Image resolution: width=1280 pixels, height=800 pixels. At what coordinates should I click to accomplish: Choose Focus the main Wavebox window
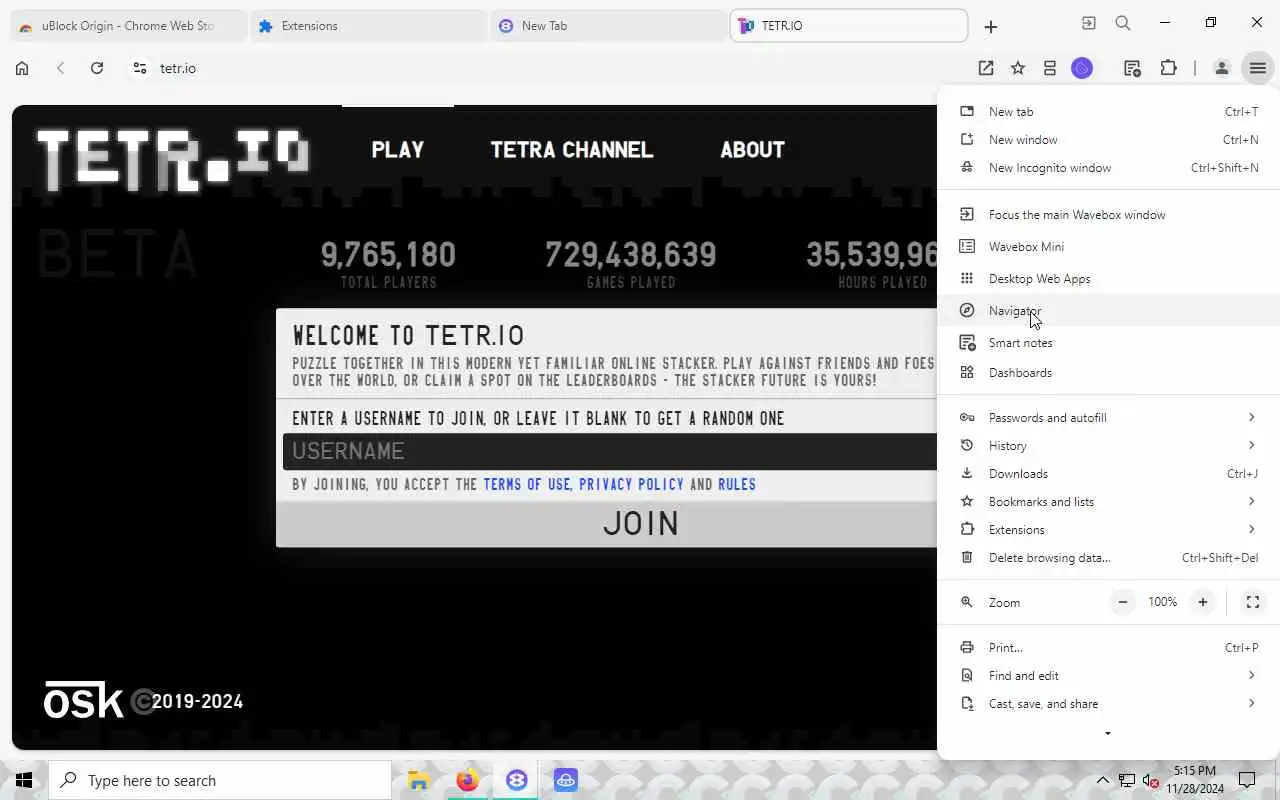[1108, 215]
